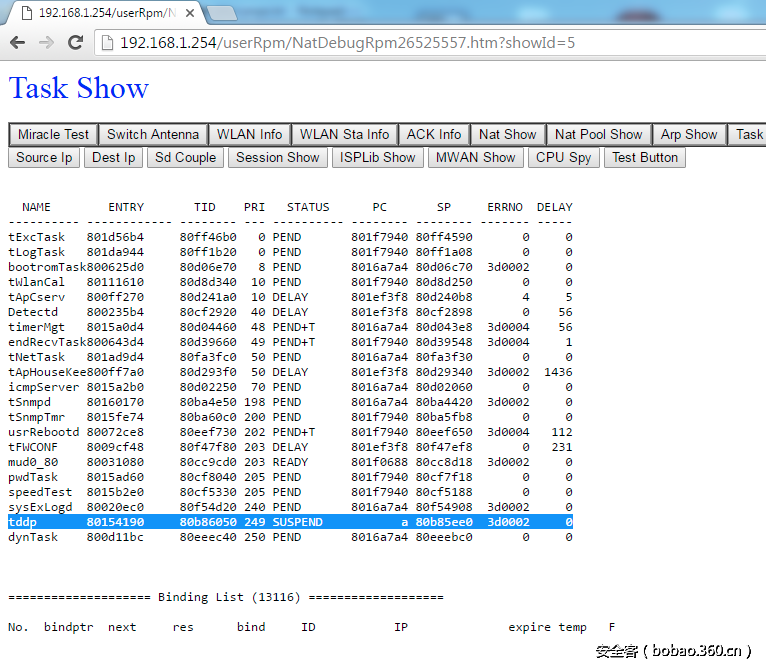Image resolution: width=766 pixels, height=669 pixels.
Task: Show the WLAN Sta Info
Action: point(344,134)
